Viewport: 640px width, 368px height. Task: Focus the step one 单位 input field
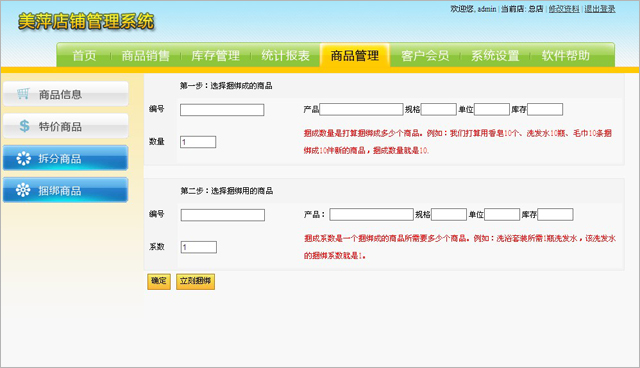pos(492,109)
